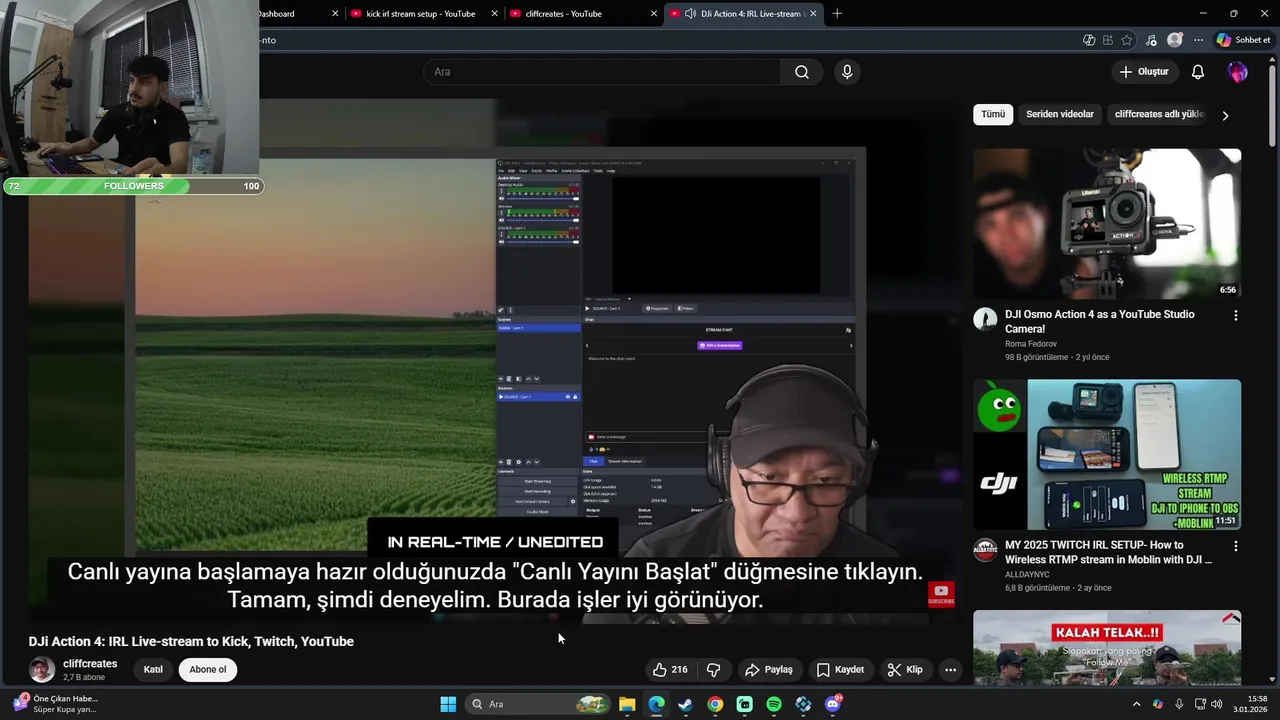
Task: Select the Seriden videolar filter chip
Action: click(1060, 114)
